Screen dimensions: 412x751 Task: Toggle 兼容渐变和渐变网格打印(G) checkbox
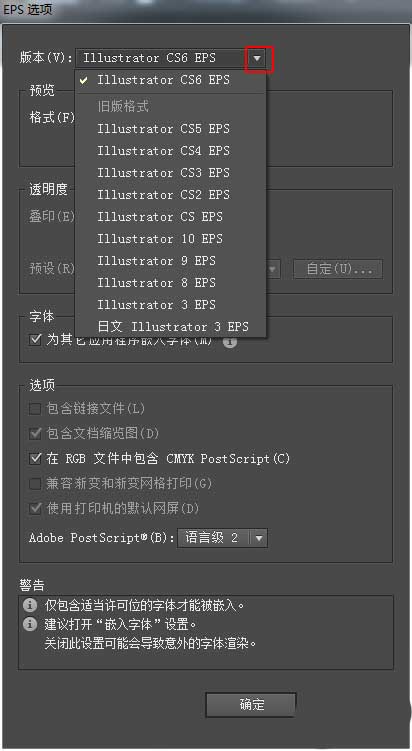[x=35, y=483]
